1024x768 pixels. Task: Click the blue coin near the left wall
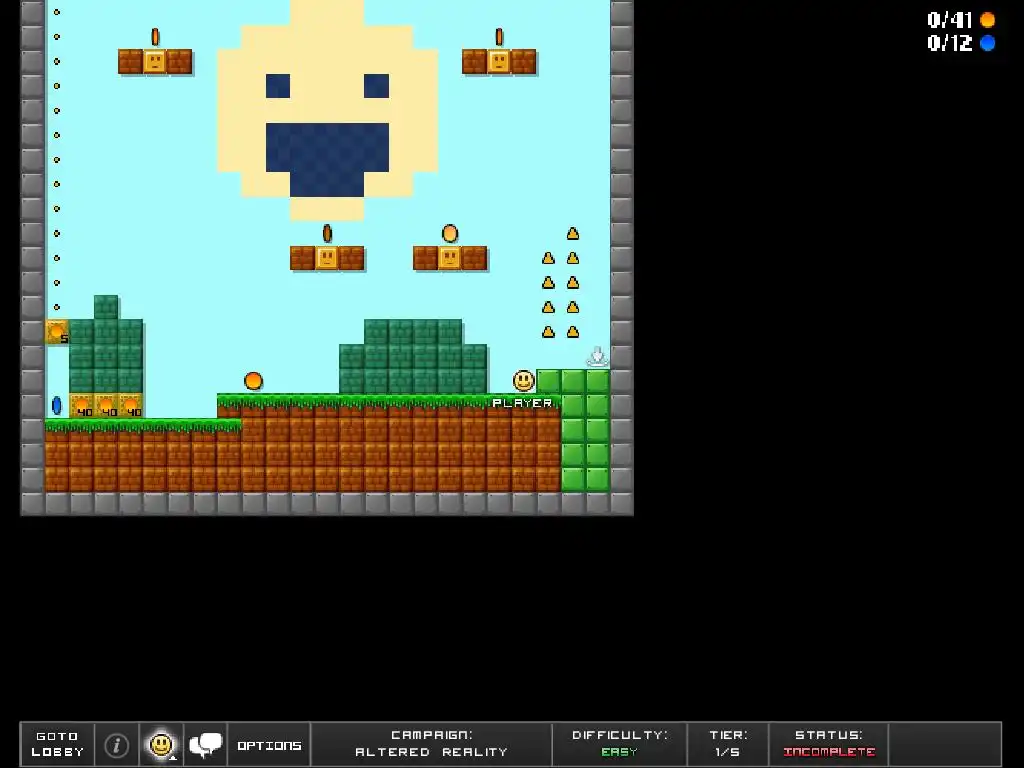click(57, 406)
